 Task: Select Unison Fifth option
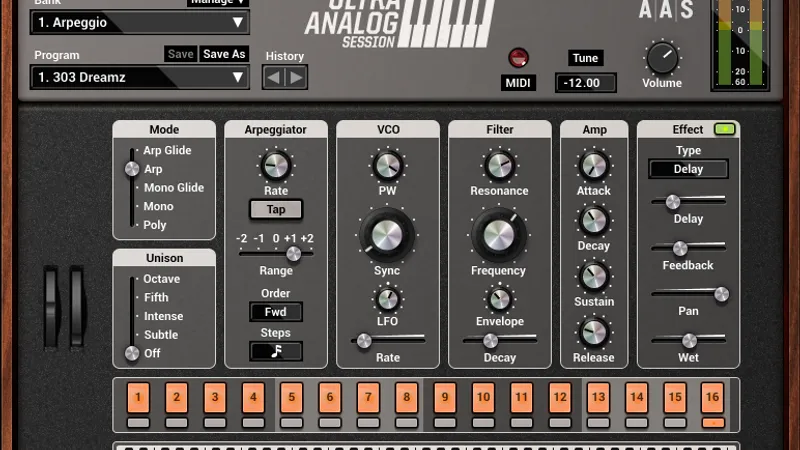156,297
